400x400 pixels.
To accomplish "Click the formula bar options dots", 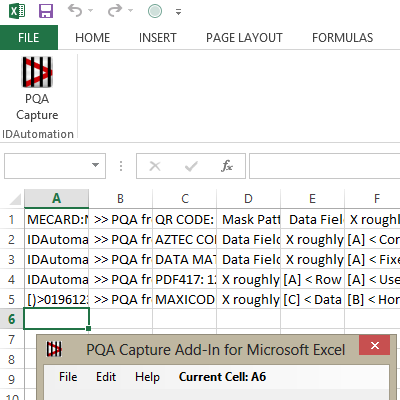I will 121,166.
